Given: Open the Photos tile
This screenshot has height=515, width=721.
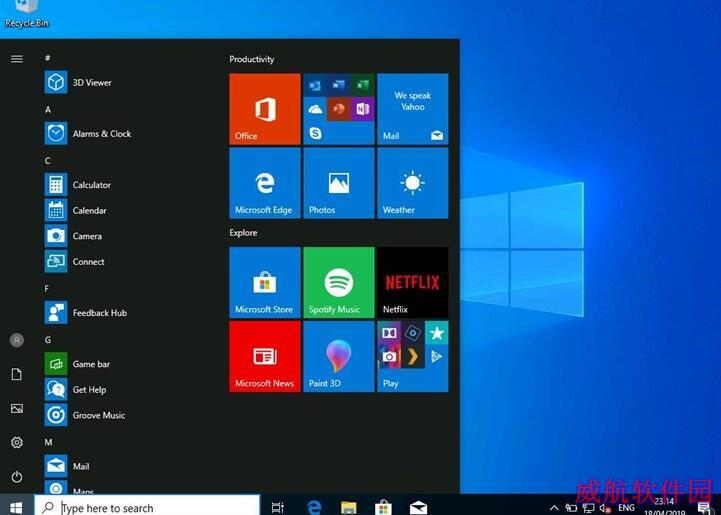Looking at the screenshot, I should coord(339,183).
